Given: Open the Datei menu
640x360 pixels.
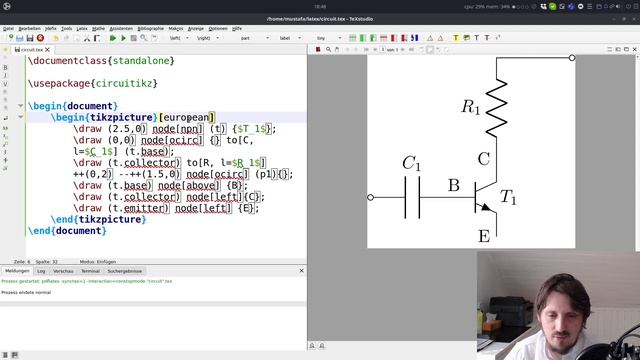Looking at the screenshot, I should coord(8,29).
